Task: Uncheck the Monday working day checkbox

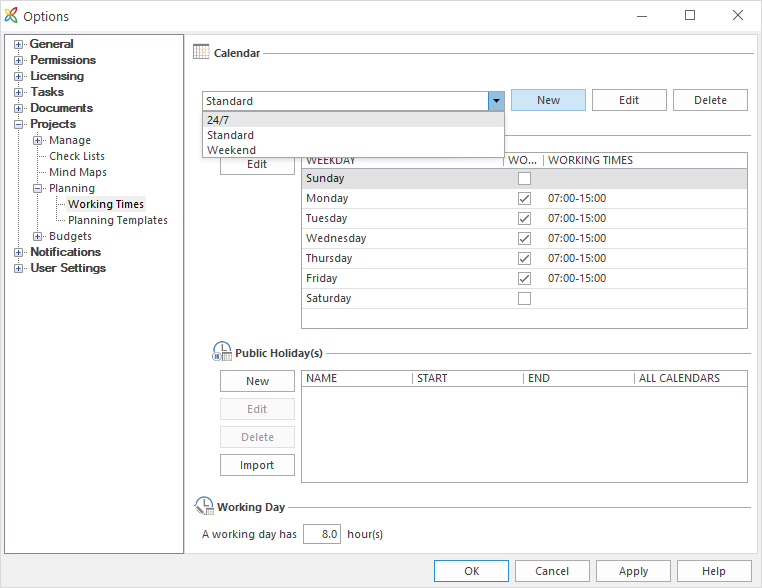Action: (524, 198)
